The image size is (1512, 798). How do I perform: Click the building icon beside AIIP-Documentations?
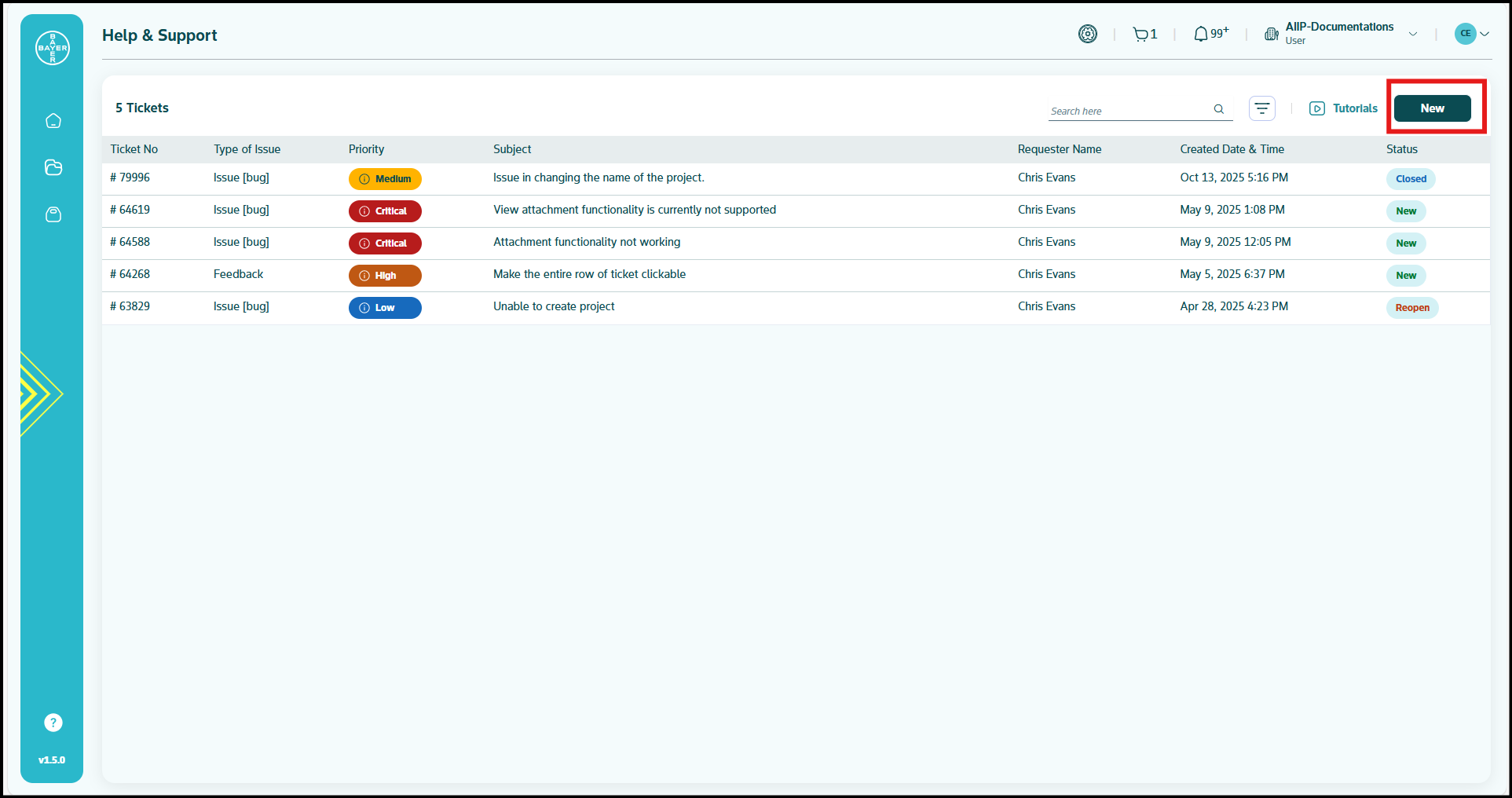point(1271,34)
